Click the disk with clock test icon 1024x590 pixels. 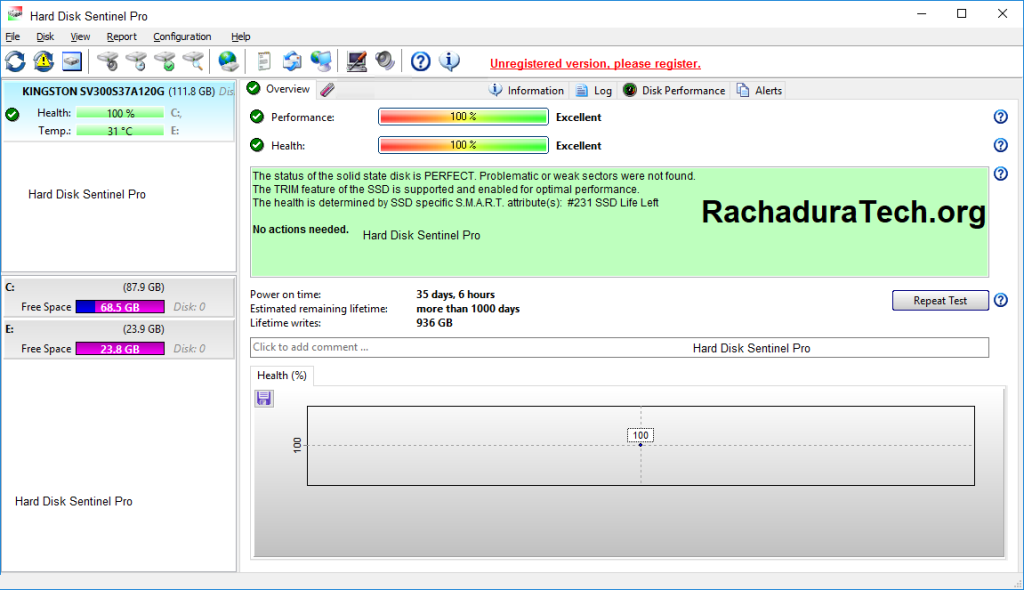pos(136,62)
